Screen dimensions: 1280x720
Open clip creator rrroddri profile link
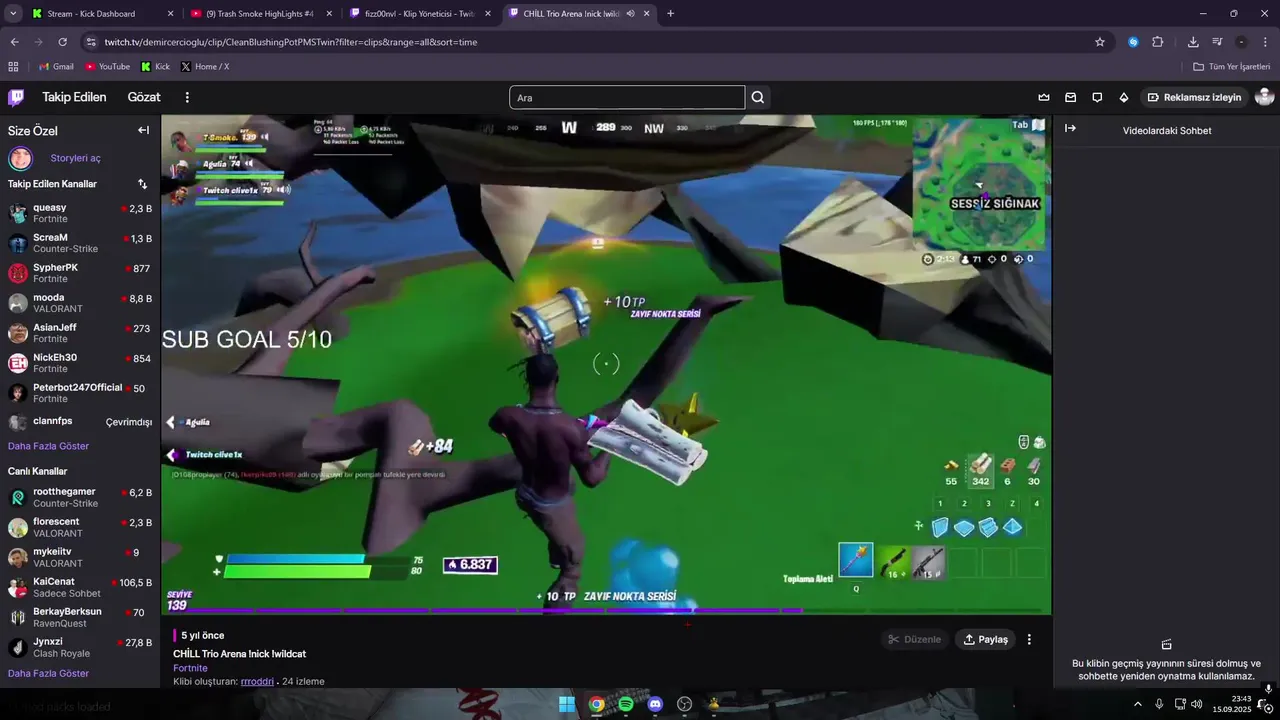(257, 681)
